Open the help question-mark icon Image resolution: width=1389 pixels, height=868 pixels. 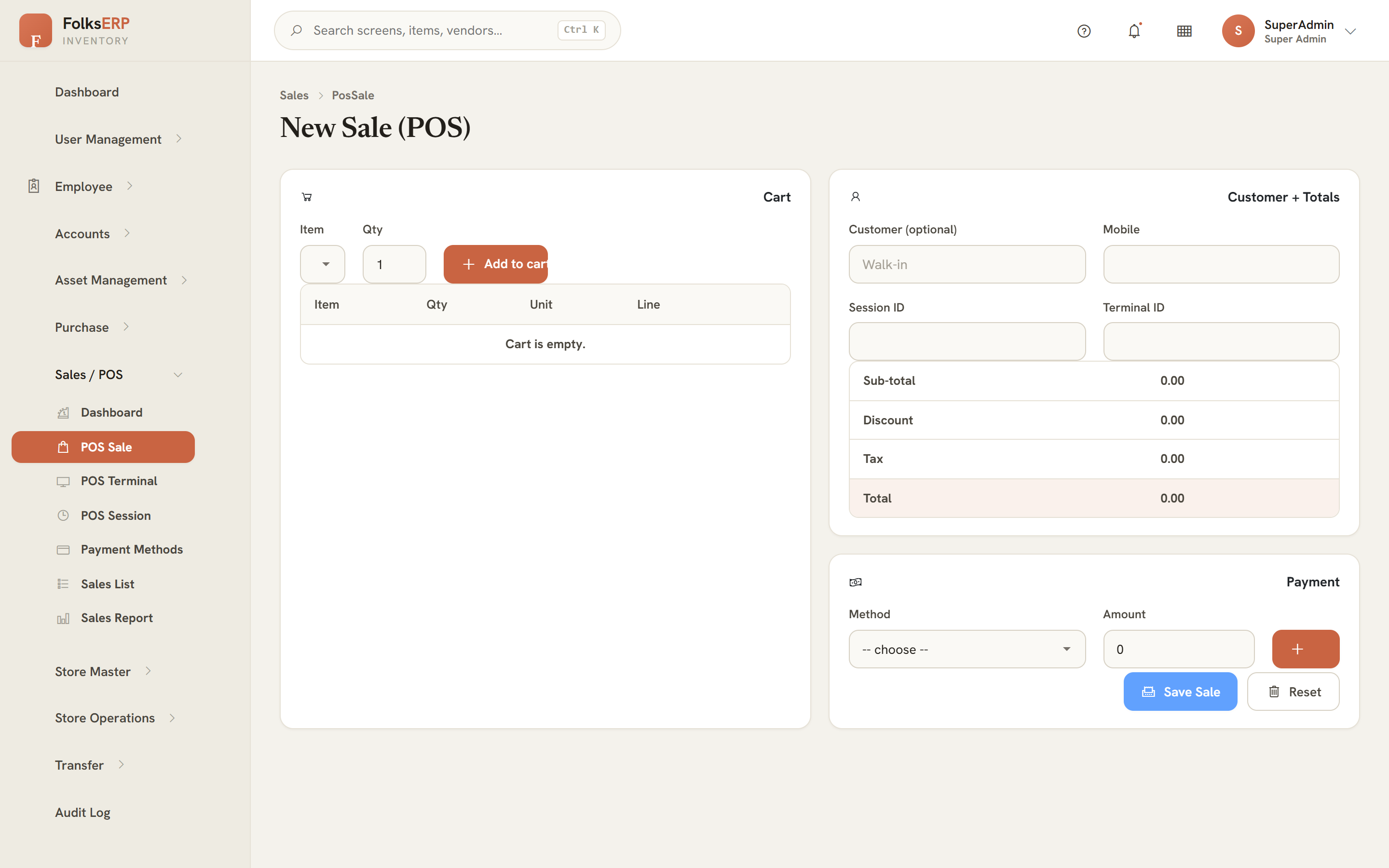(1084, 31)
